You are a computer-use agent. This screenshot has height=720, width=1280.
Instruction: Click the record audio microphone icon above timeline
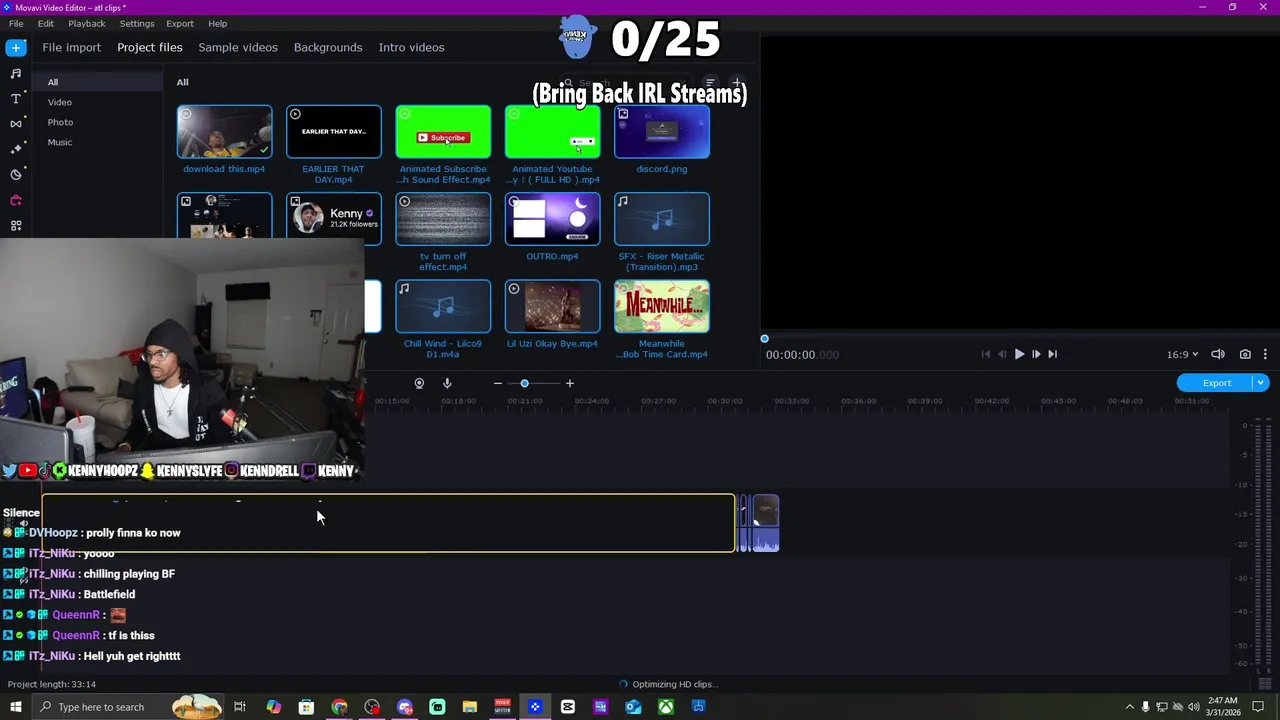(x=447, y=383)
